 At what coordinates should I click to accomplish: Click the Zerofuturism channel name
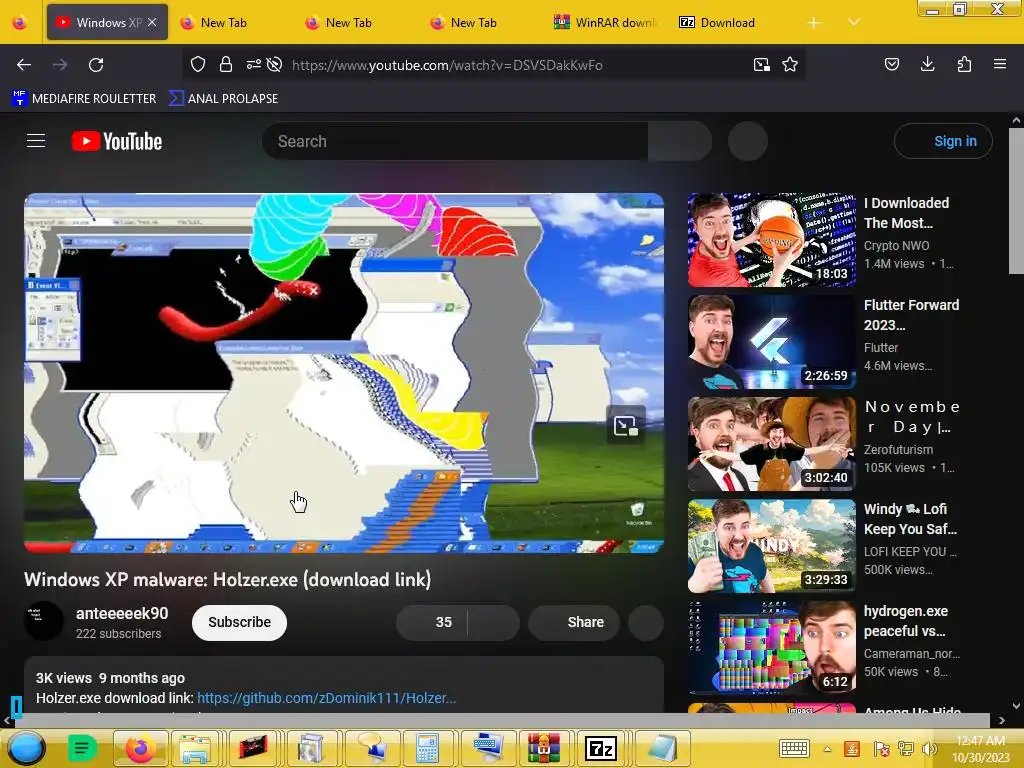point(899,449)
